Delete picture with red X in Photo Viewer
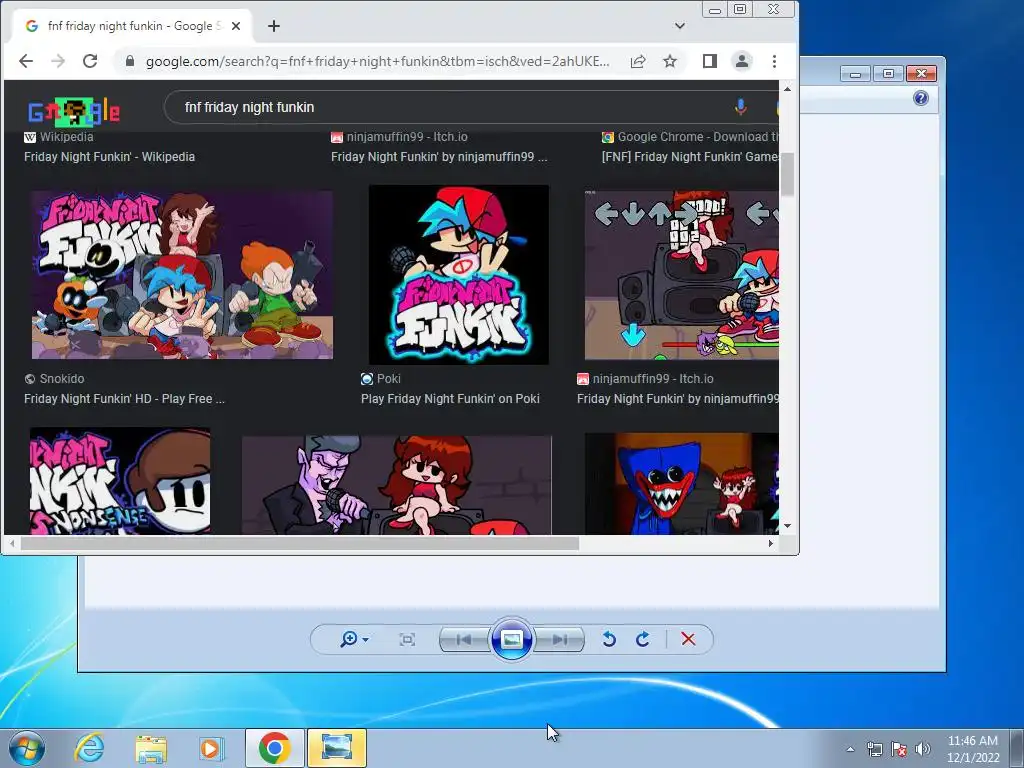The height and width of the screenshot is (768, 1024). pos(688,639)
